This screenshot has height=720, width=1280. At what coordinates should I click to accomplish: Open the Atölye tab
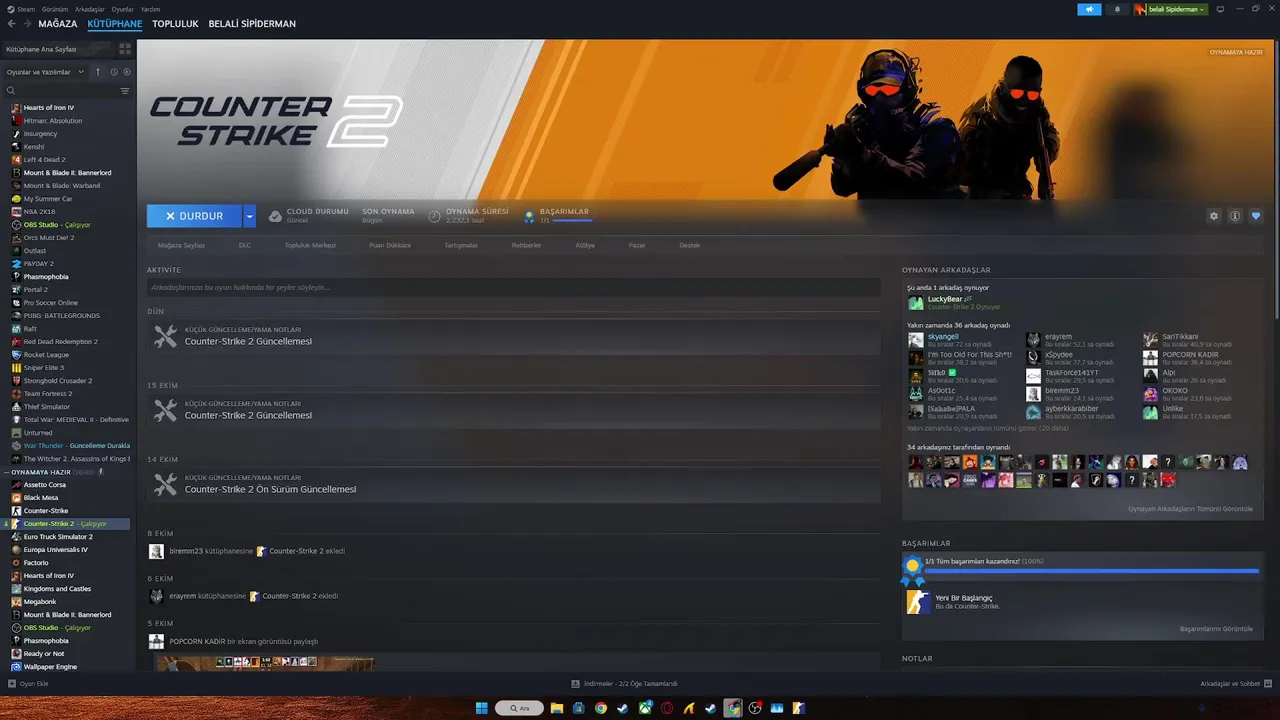click(585, 245)
